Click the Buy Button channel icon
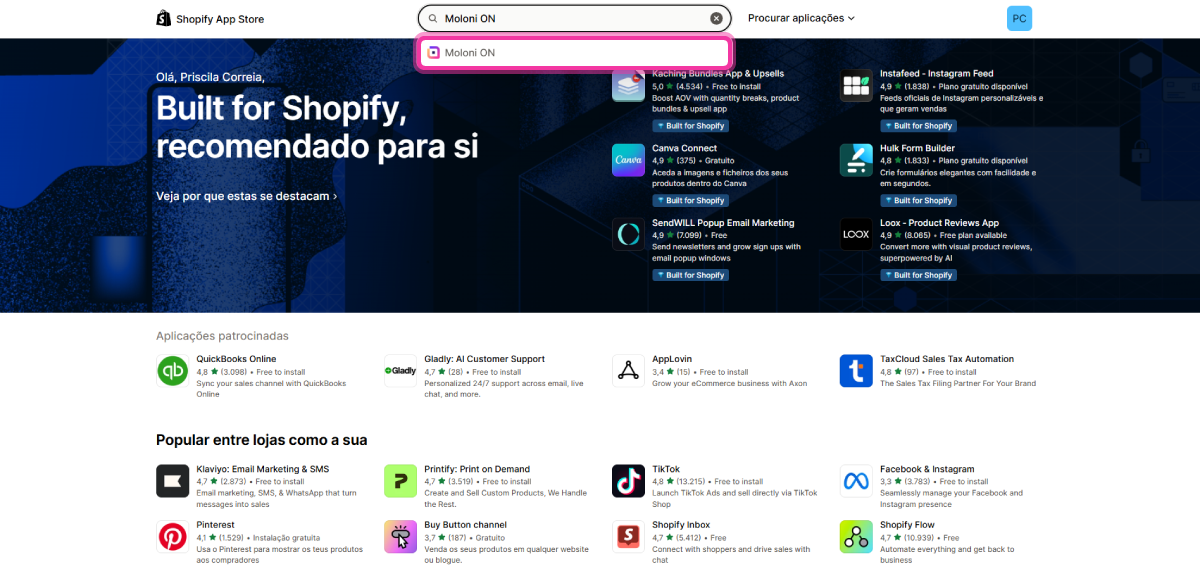Image resolution: width=1200 pixels, height=570 pixels. (400, 537)
